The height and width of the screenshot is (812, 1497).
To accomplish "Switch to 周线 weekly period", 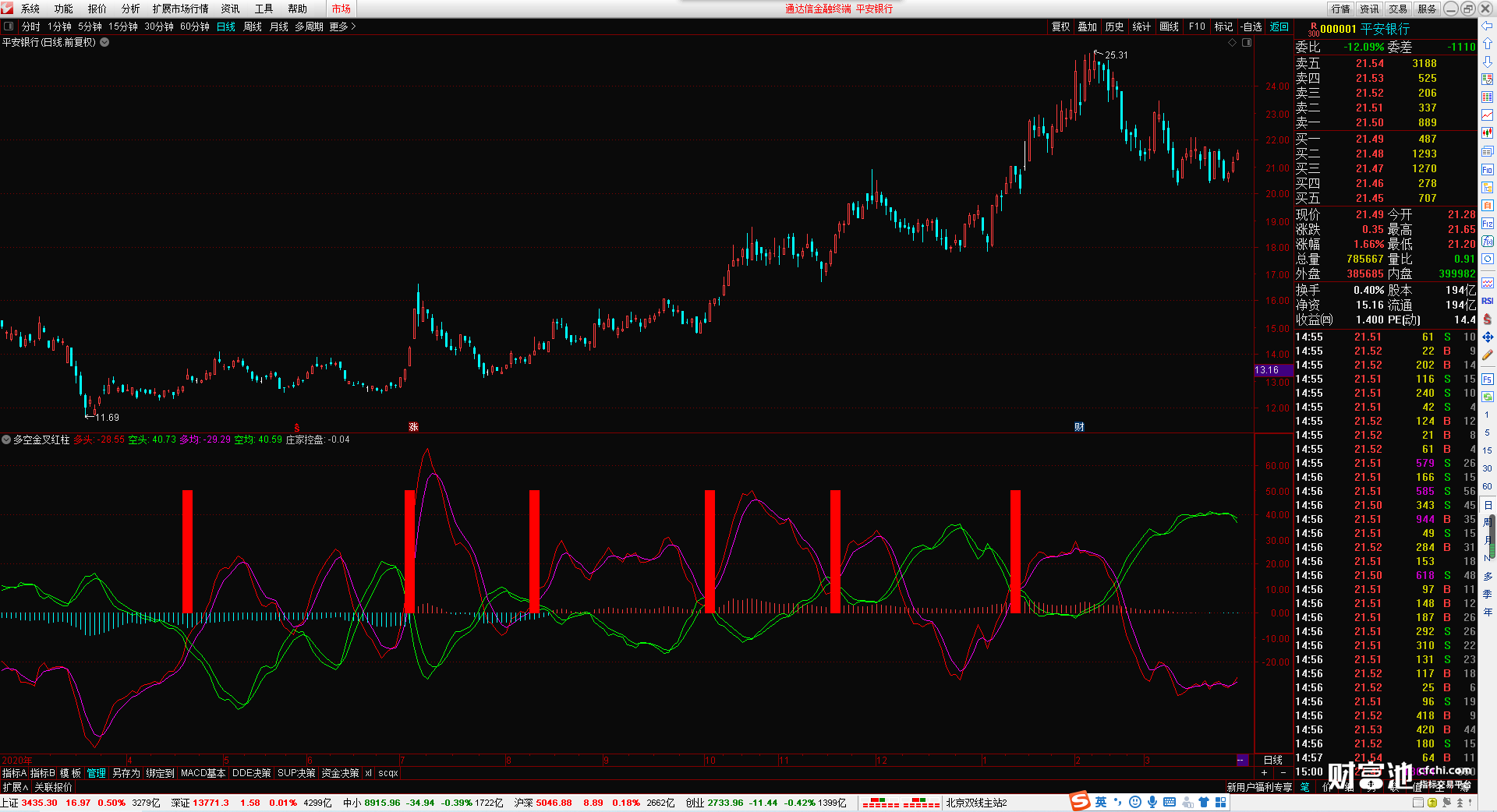I will [253, 26].
